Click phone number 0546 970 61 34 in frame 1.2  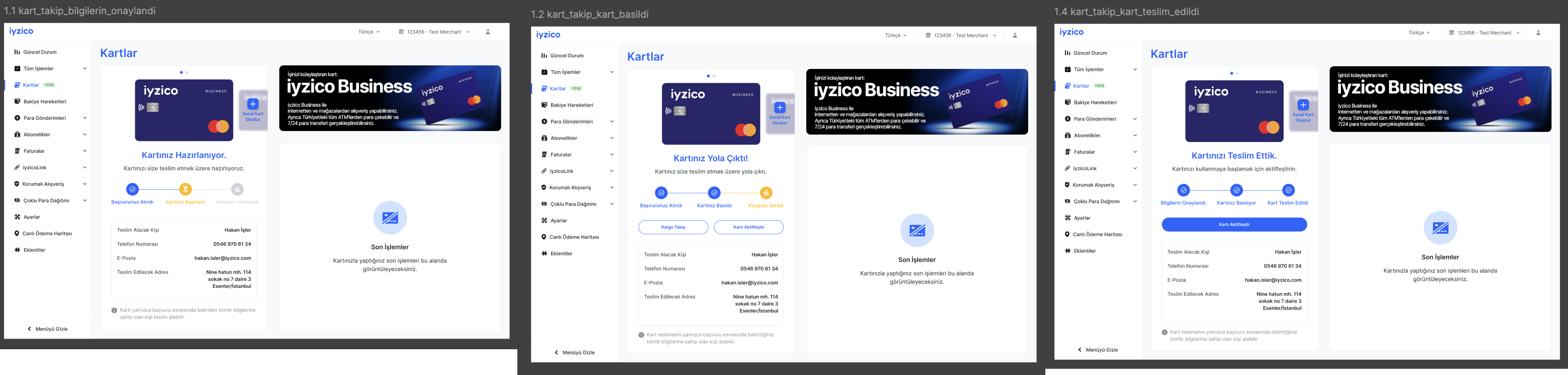(759, 268)
